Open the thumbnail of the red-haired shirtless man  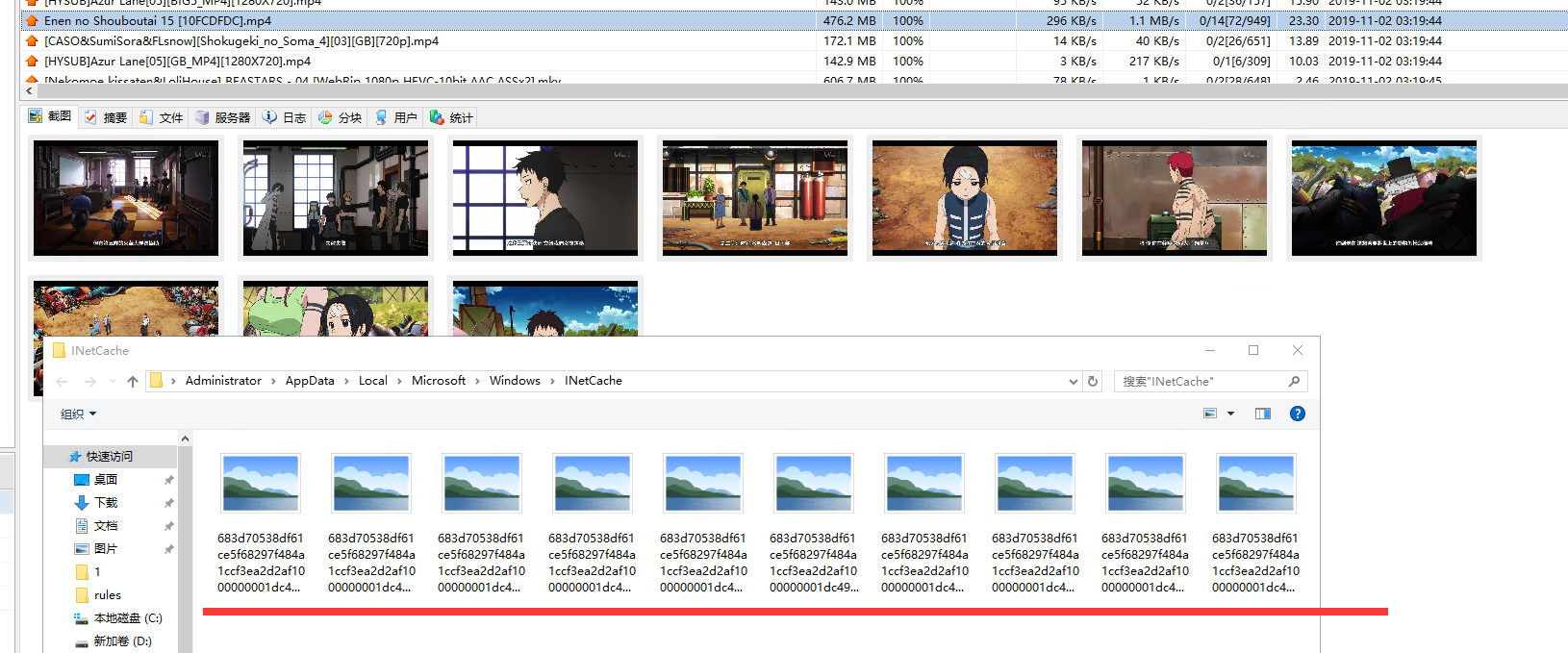pyautogui.click(x=1175, y=198)
